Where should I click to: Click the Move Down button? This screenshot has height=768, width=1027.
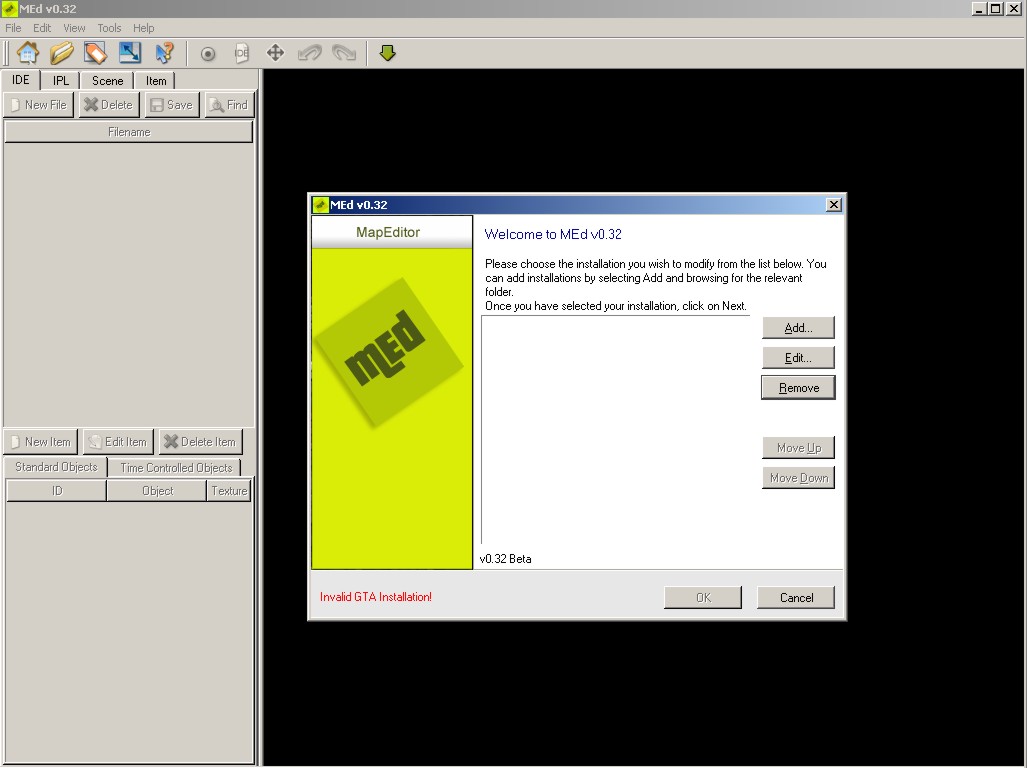[x=798, y=478]
